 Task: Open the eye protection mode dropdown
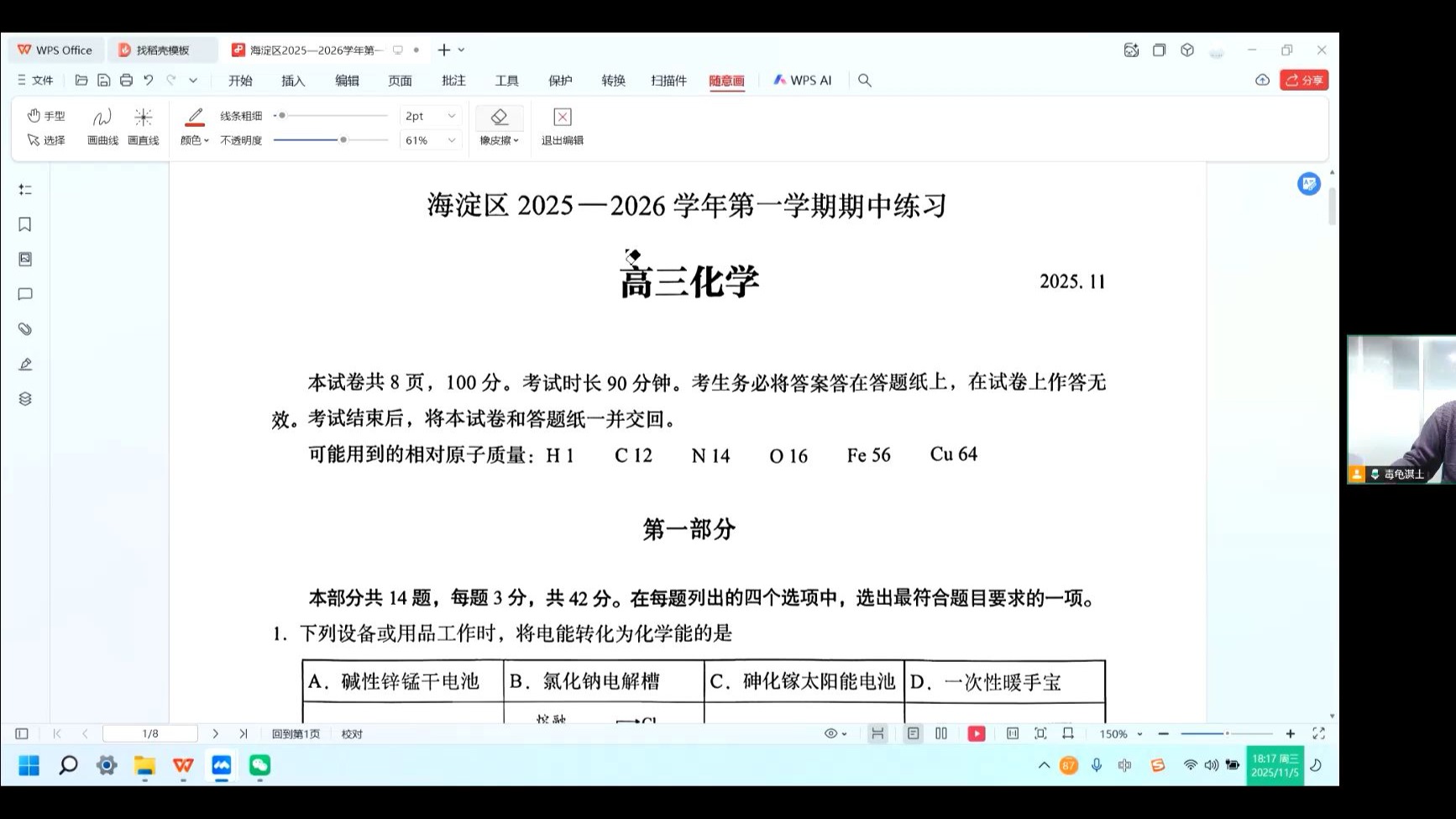835,734
